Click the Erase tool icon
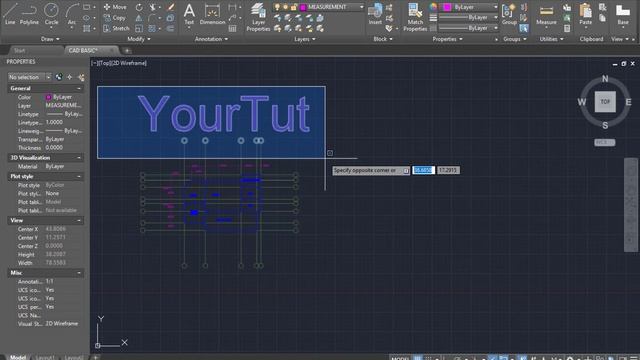This screenshot has width=640, height=360. [171, 7]
